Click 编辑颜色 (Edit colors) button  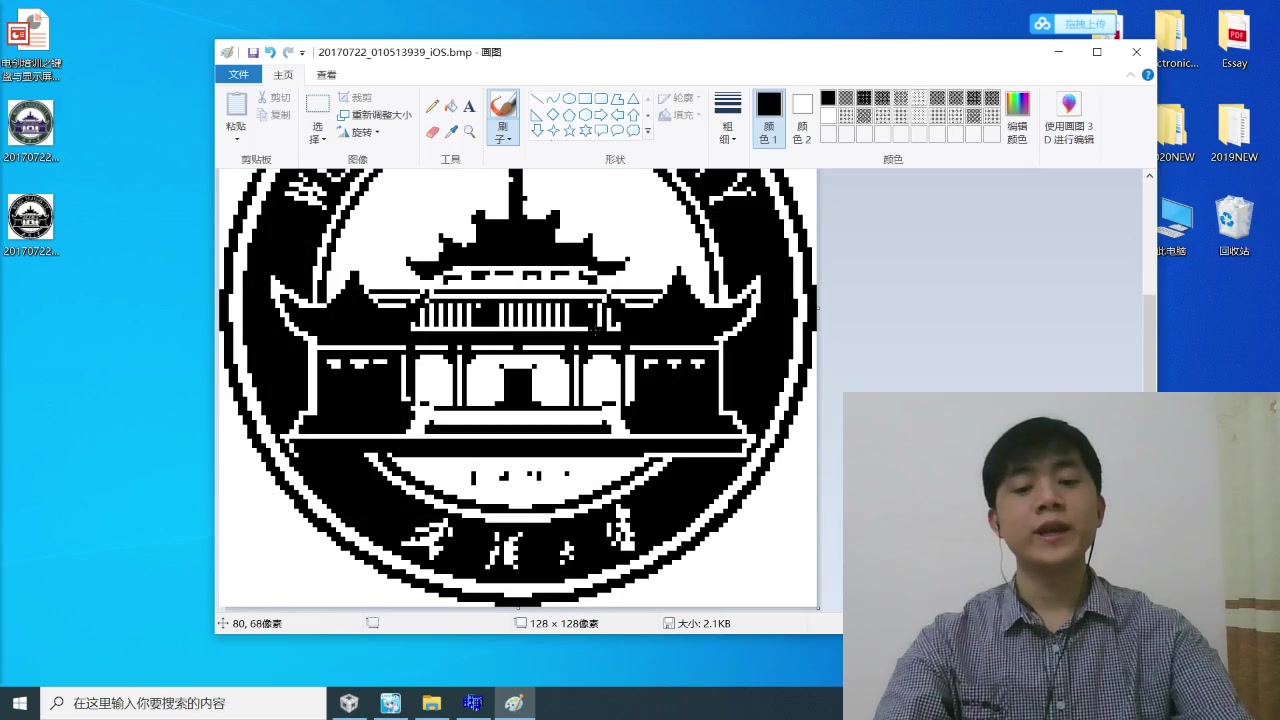(1017, 118)
